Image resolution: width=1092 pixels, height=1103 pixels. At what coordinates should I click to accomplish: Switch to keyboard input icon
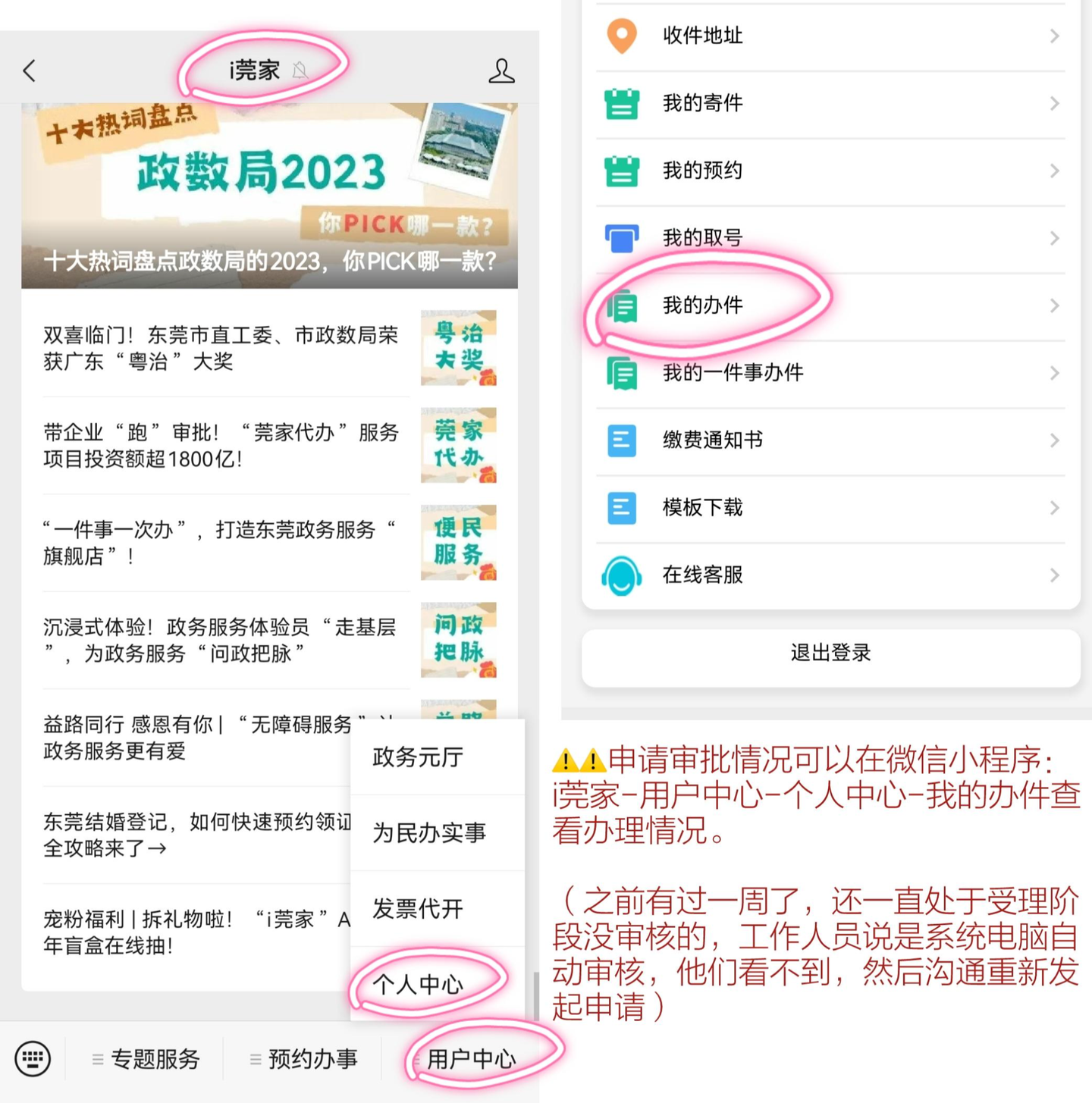(33, 1058)
